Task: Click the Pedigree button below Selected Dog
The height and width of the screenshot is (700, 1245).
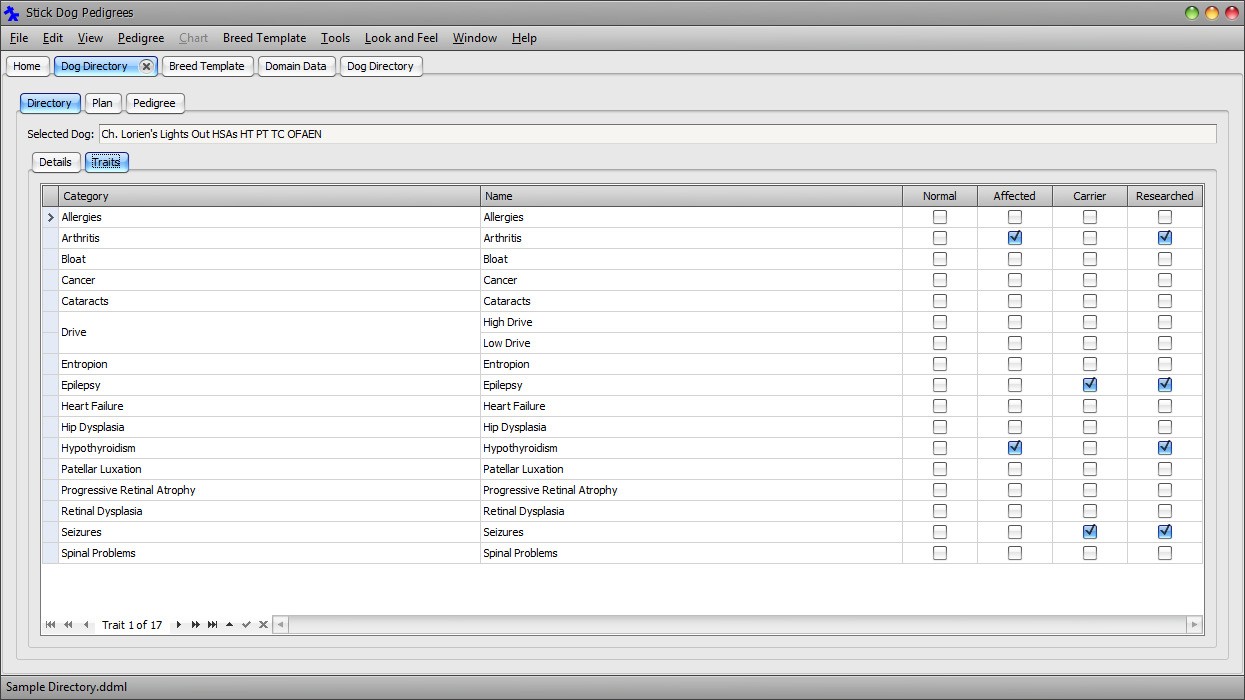Action: click(154, 102)
